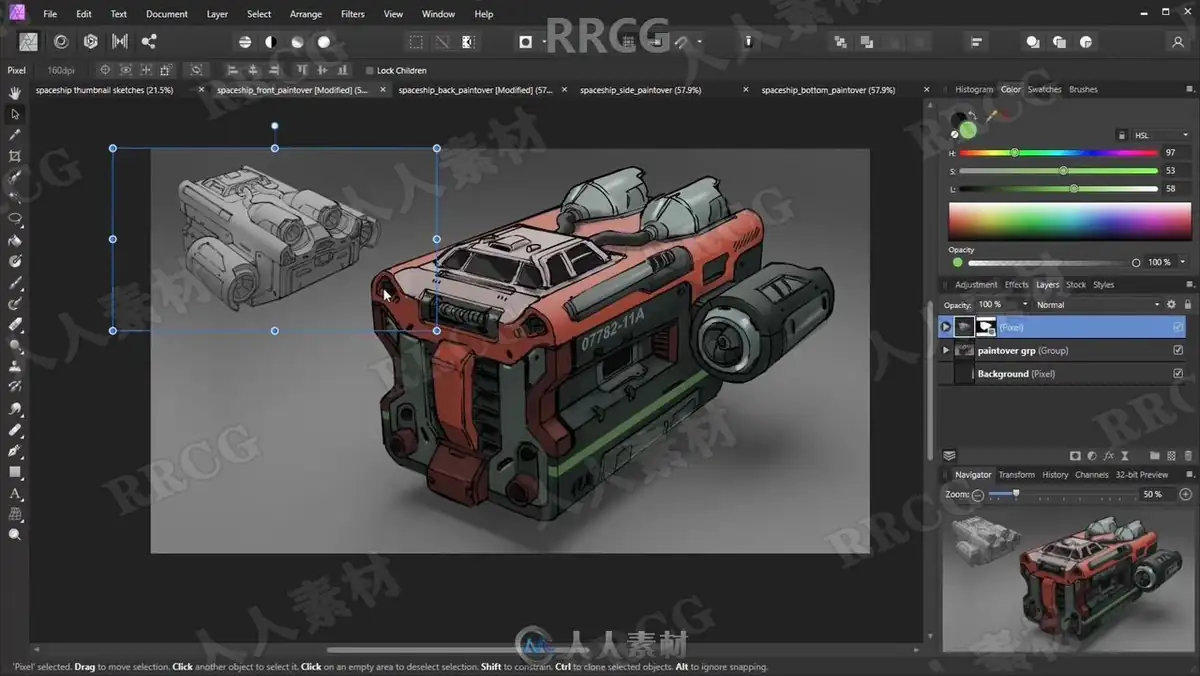Open the Layers panel options menu
The height and width of the screenshot is (676, 1200).
pos(1189,284)
